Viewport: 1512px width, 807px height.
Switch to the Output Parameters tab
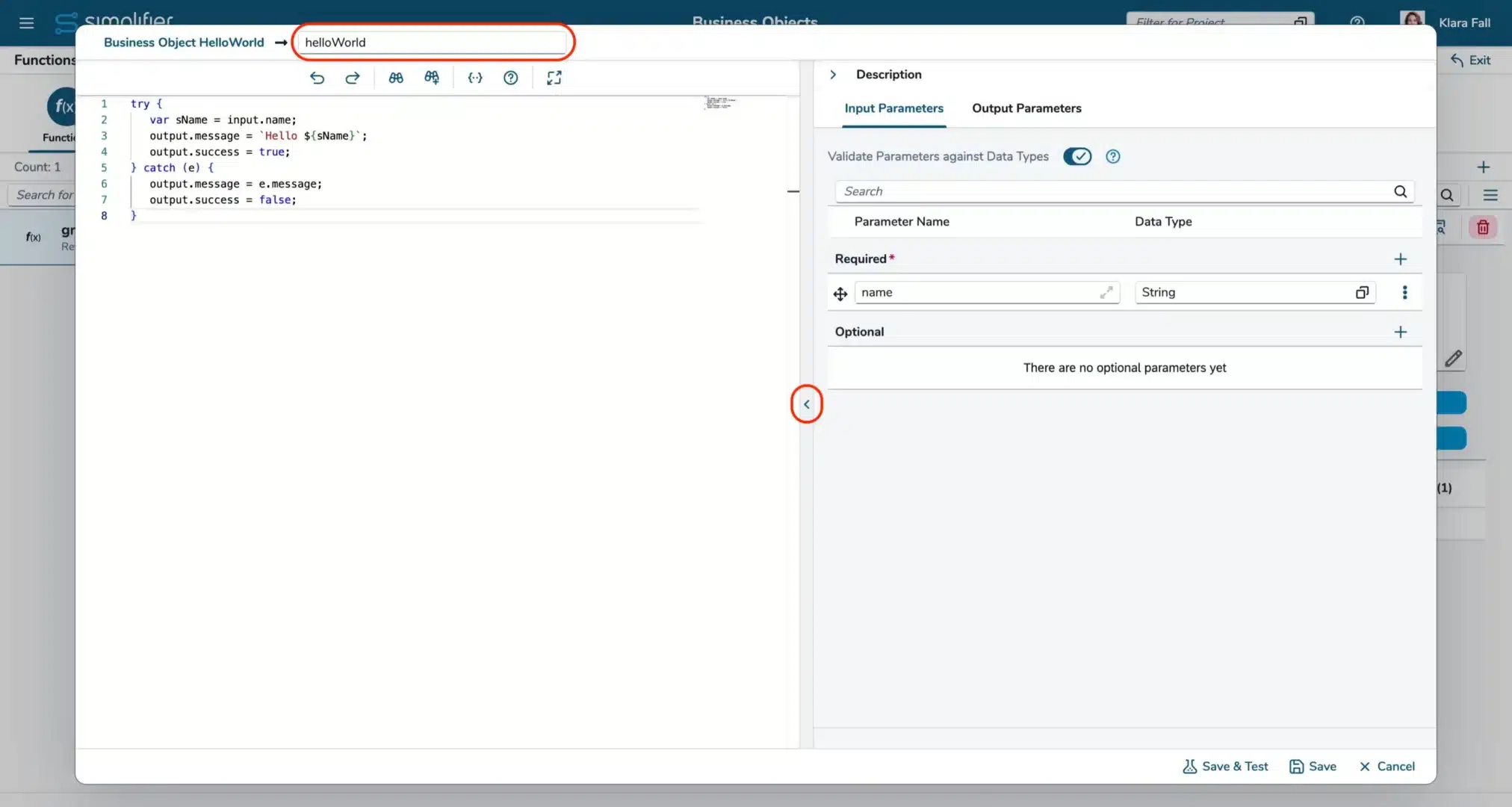coord(1026,108)
